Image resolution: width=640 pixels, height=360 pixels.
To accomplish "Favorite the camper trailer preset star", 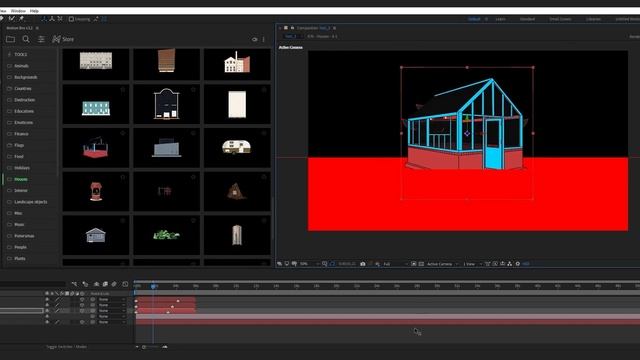I will (x=264, y=133).
